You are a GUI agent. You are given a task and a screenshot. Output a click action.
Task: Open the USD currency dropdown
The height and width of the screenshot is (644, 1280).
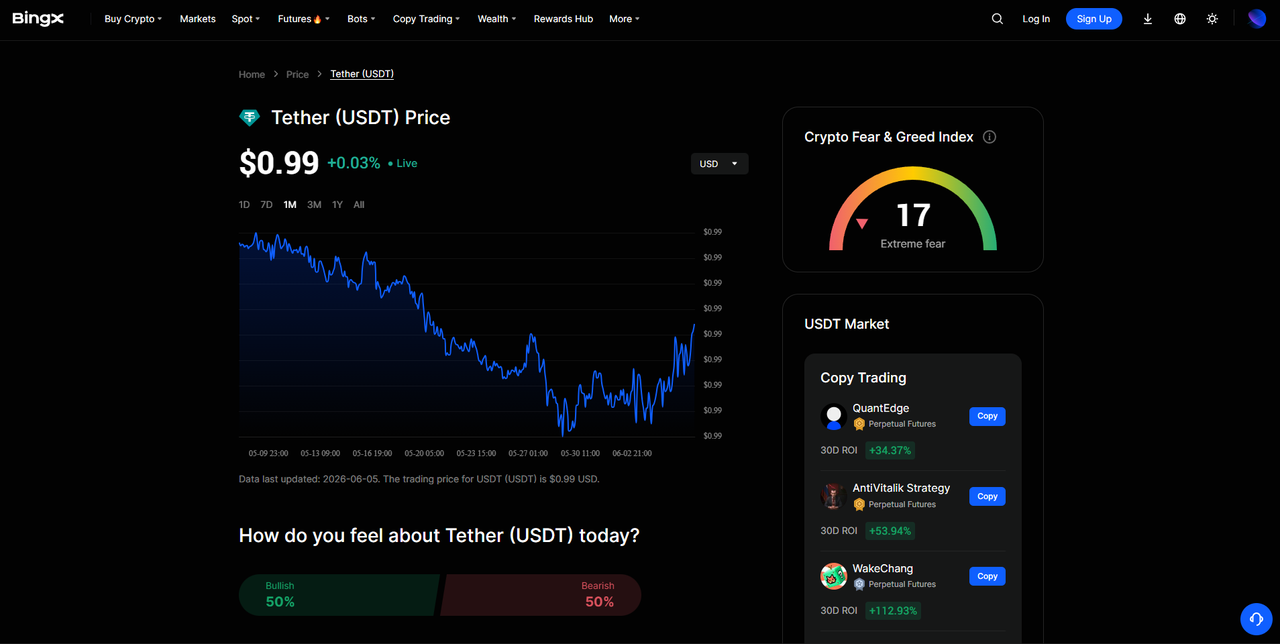(x=720, y=164)
